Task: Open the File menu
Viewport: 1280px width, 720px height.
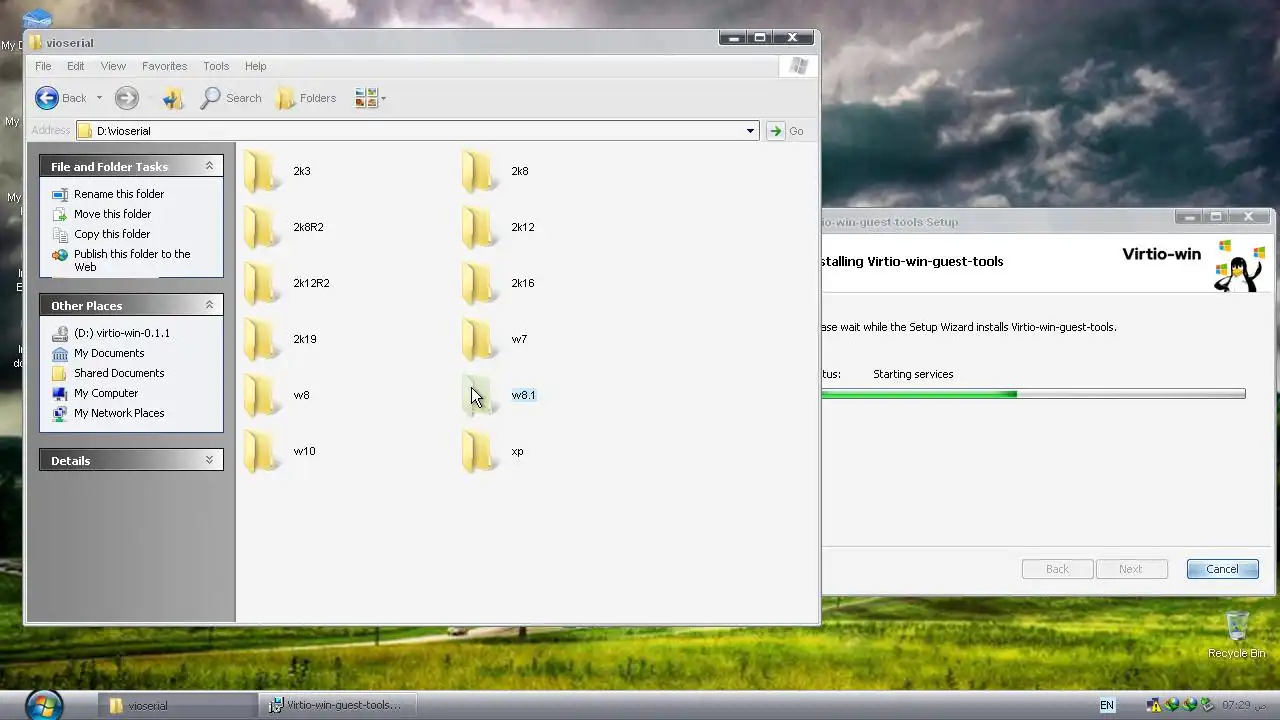Action: 43,66
